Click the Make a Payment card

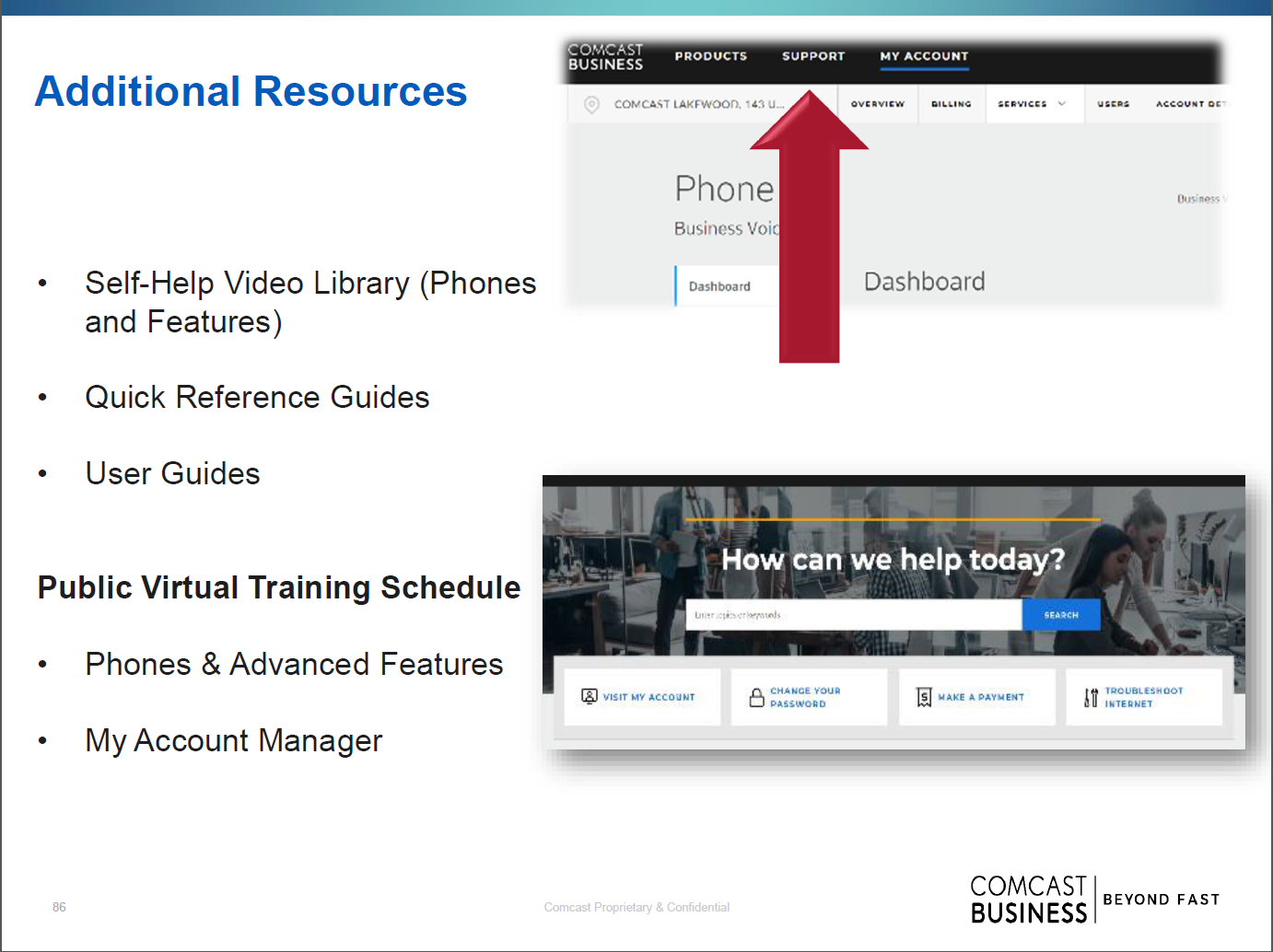pos(976,697)
